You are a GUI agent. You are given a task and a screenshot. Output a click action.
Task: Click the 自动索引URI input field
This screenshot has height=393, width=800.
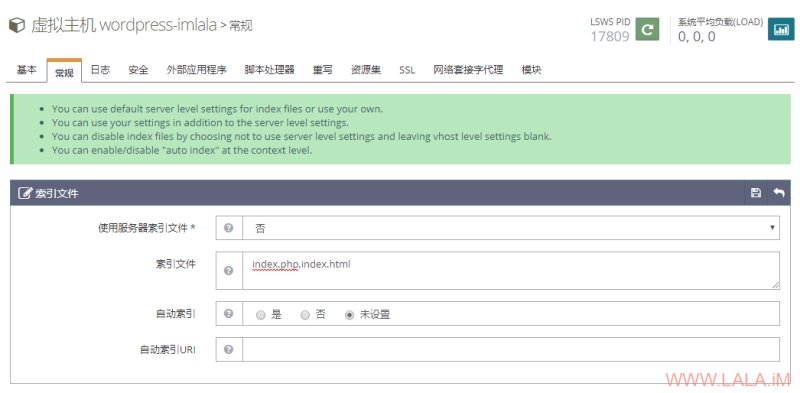511,350
